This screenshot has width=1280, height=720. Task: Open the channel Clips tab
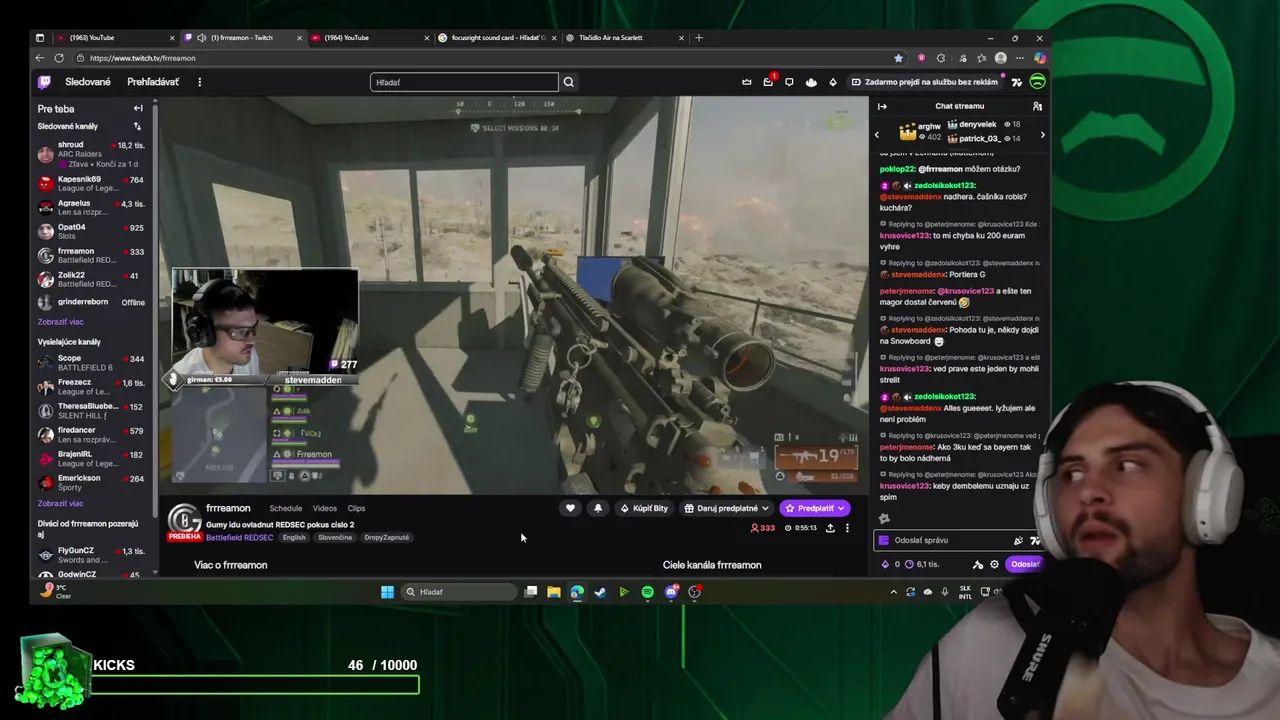coord(356,508)
